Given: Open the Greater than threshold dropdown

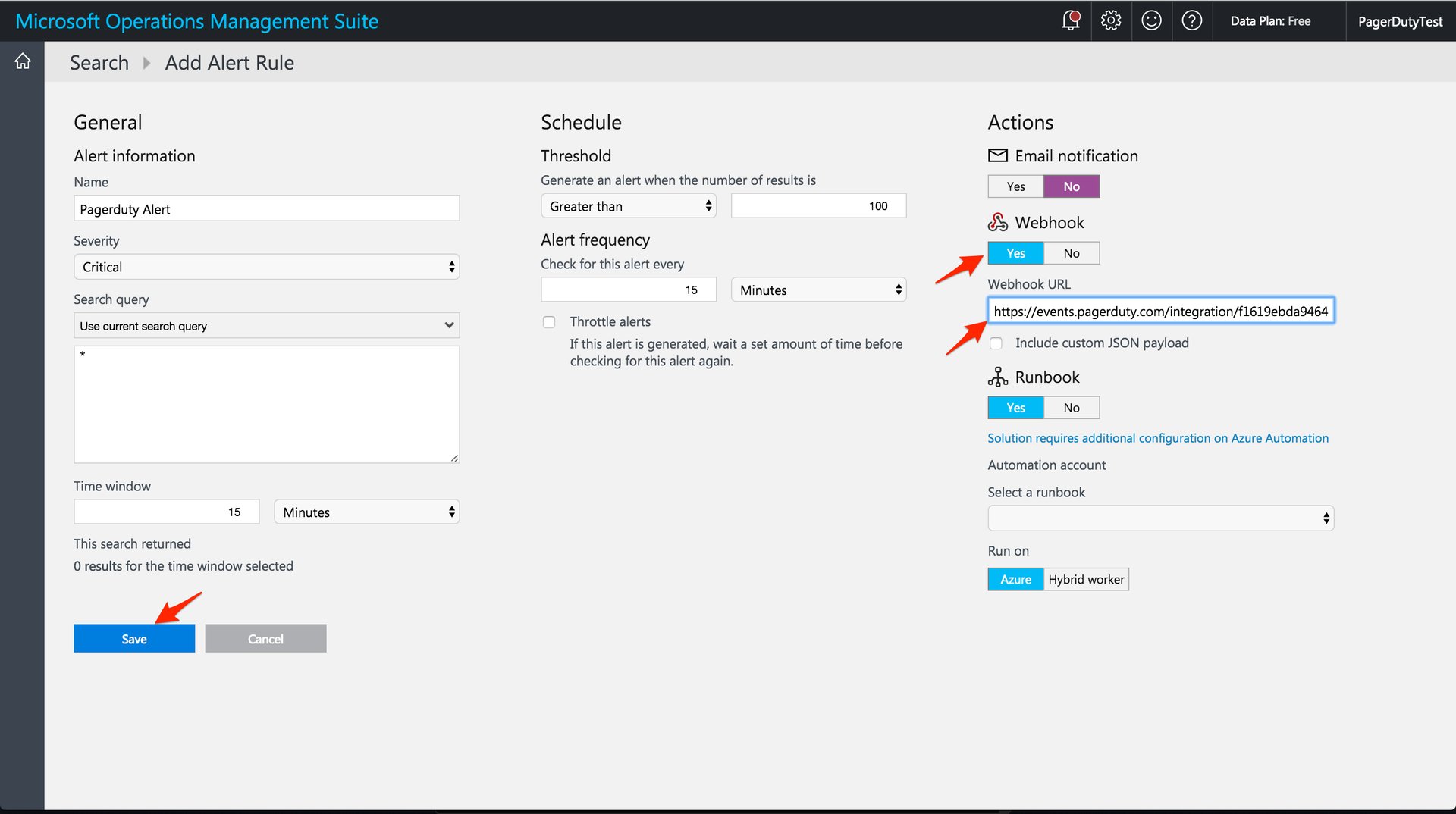Looking at the screenshot, I should coord(628,205).
